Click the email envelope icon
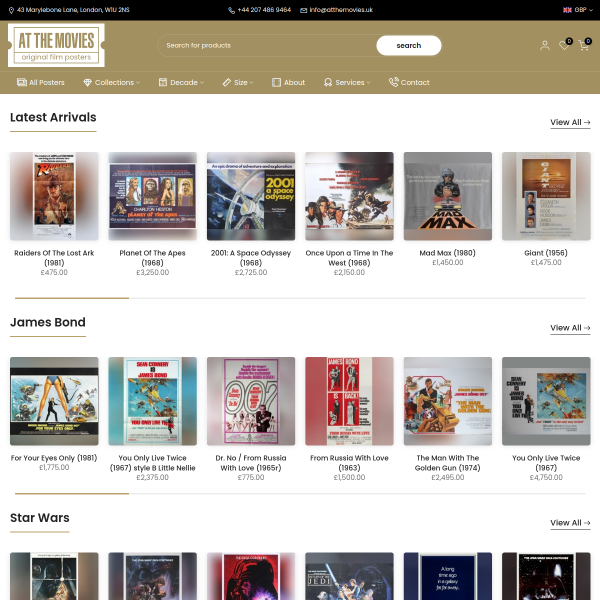 303,10
